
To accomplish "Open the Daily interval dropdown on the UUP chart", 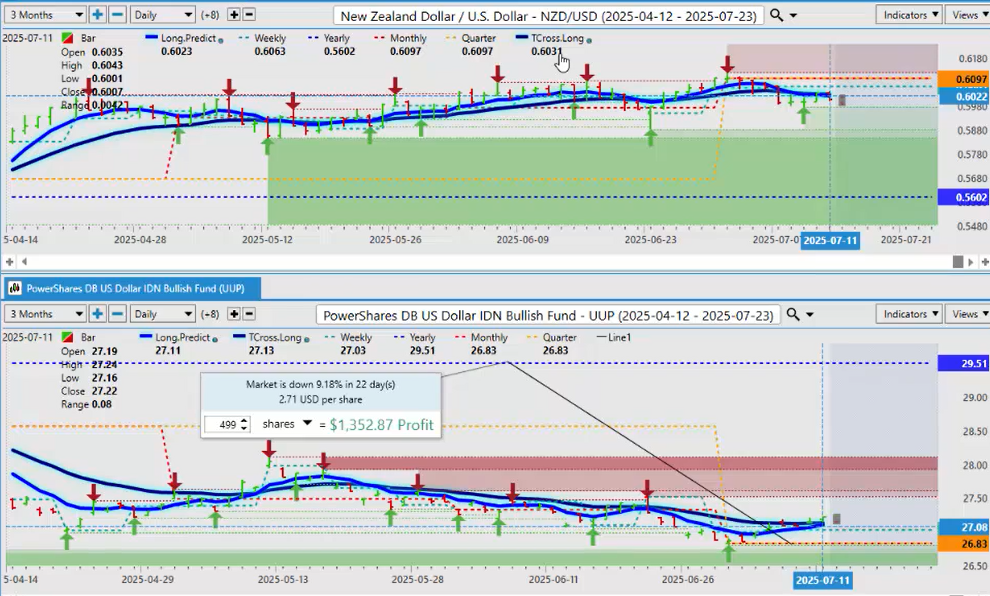I will (162, 314).
